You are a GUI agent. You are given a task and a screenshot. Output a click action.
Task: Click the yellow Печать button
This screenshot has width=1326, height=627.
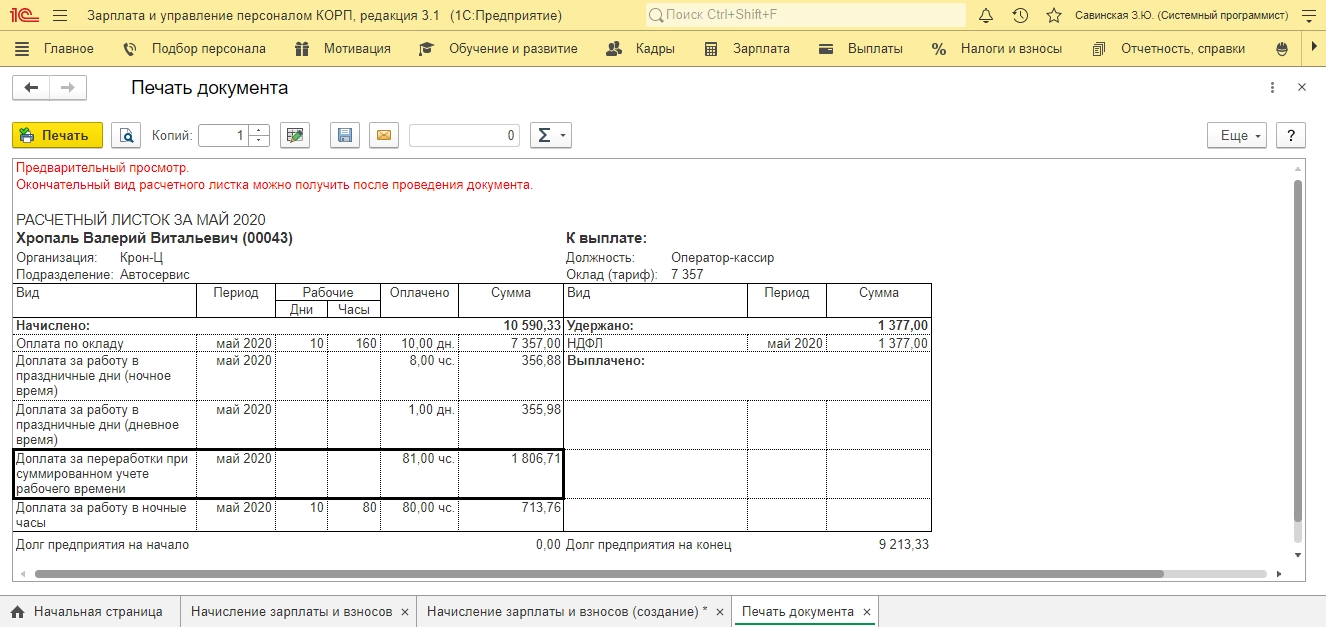tap(57, 135)
